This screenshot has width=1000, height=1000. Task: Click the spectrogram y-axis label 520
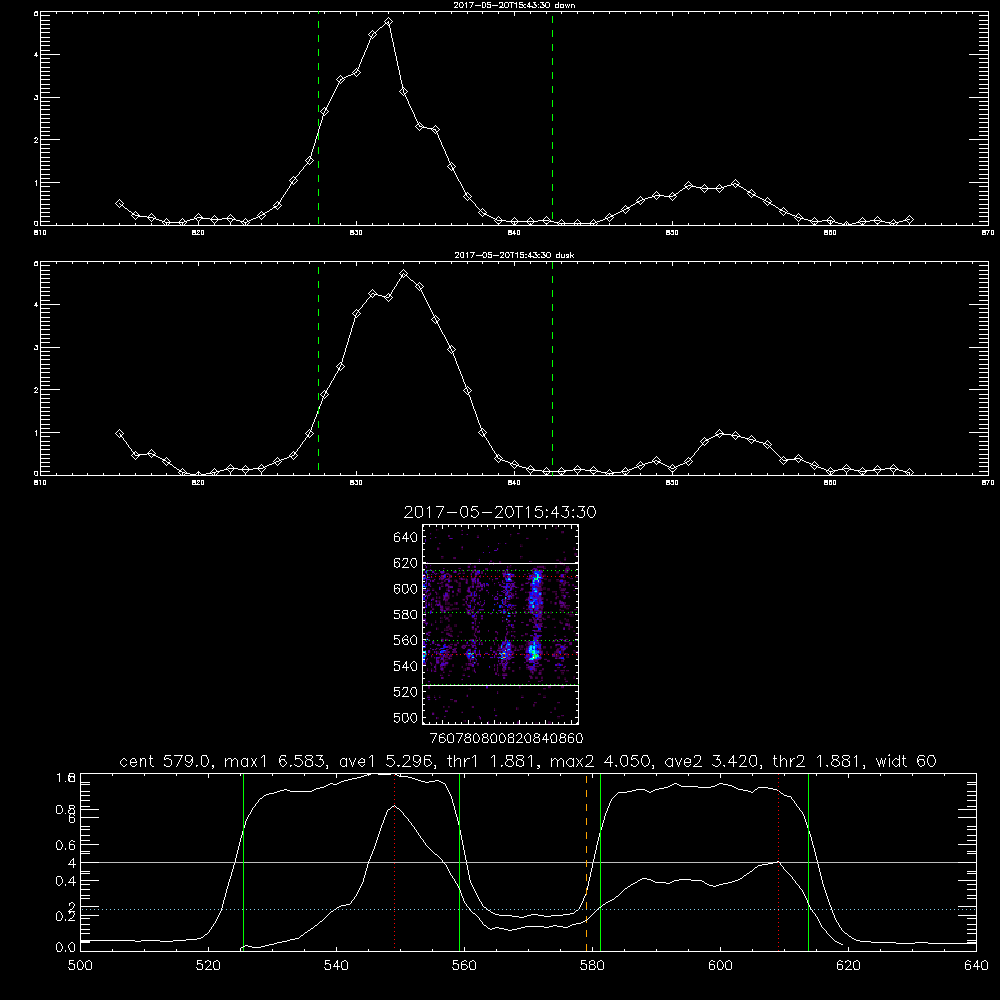tap(405, 692)
